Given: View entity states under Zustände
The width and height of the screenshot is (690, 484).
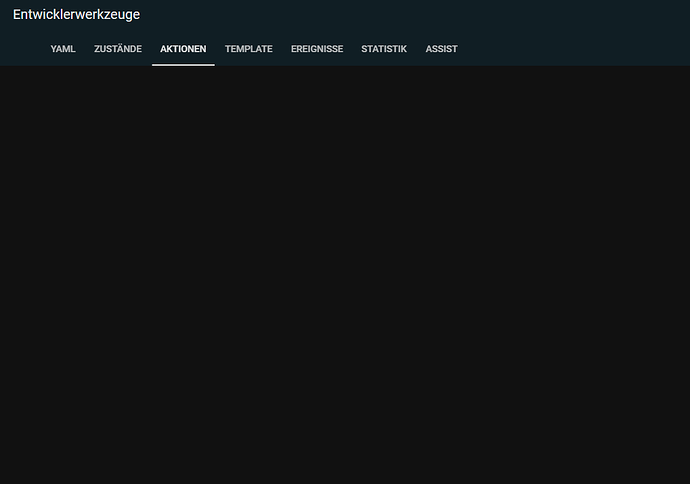Looking at the screenshot, I should 118,49.
